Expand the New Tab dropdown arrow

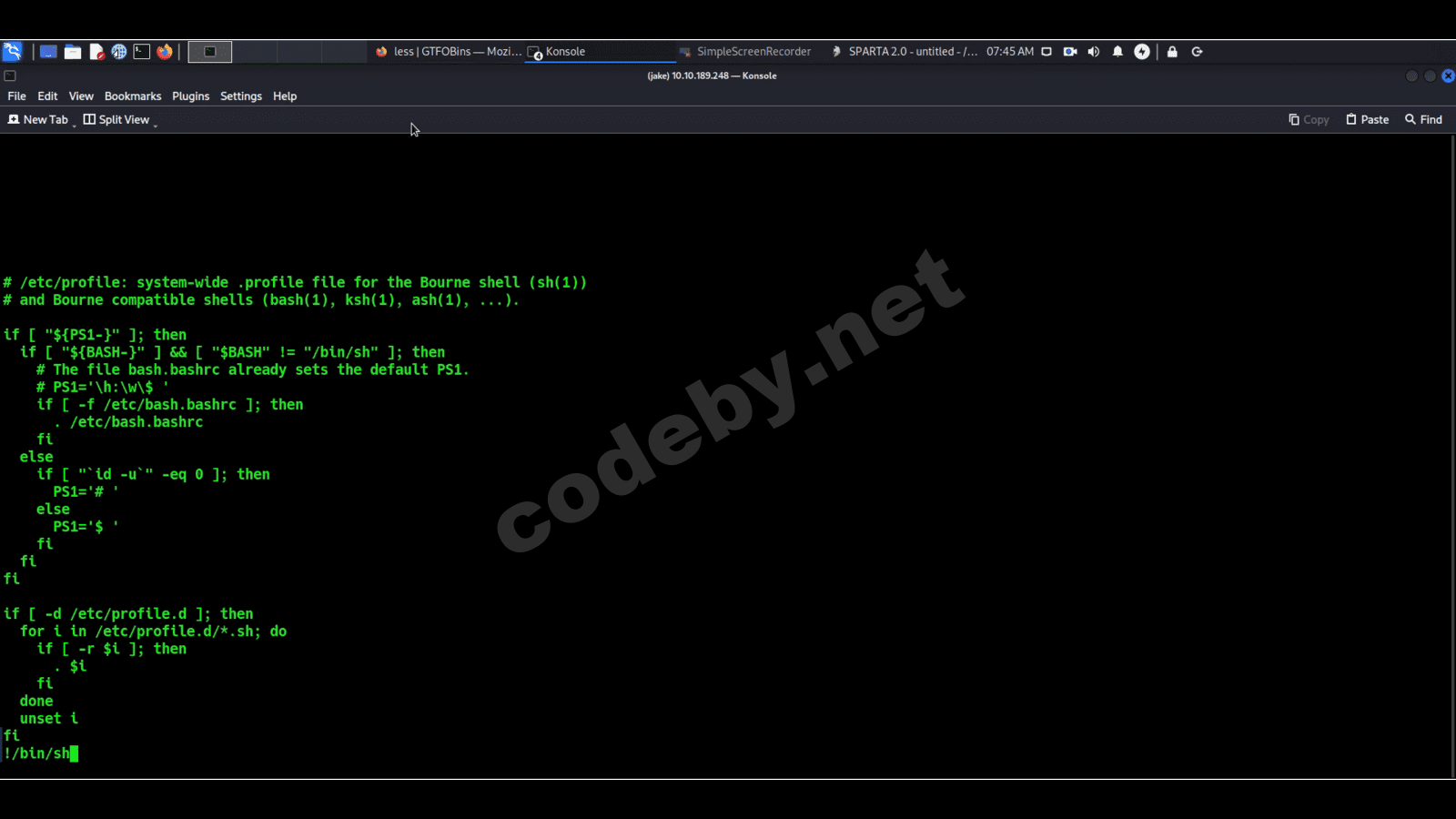click(x=74, y=125)
